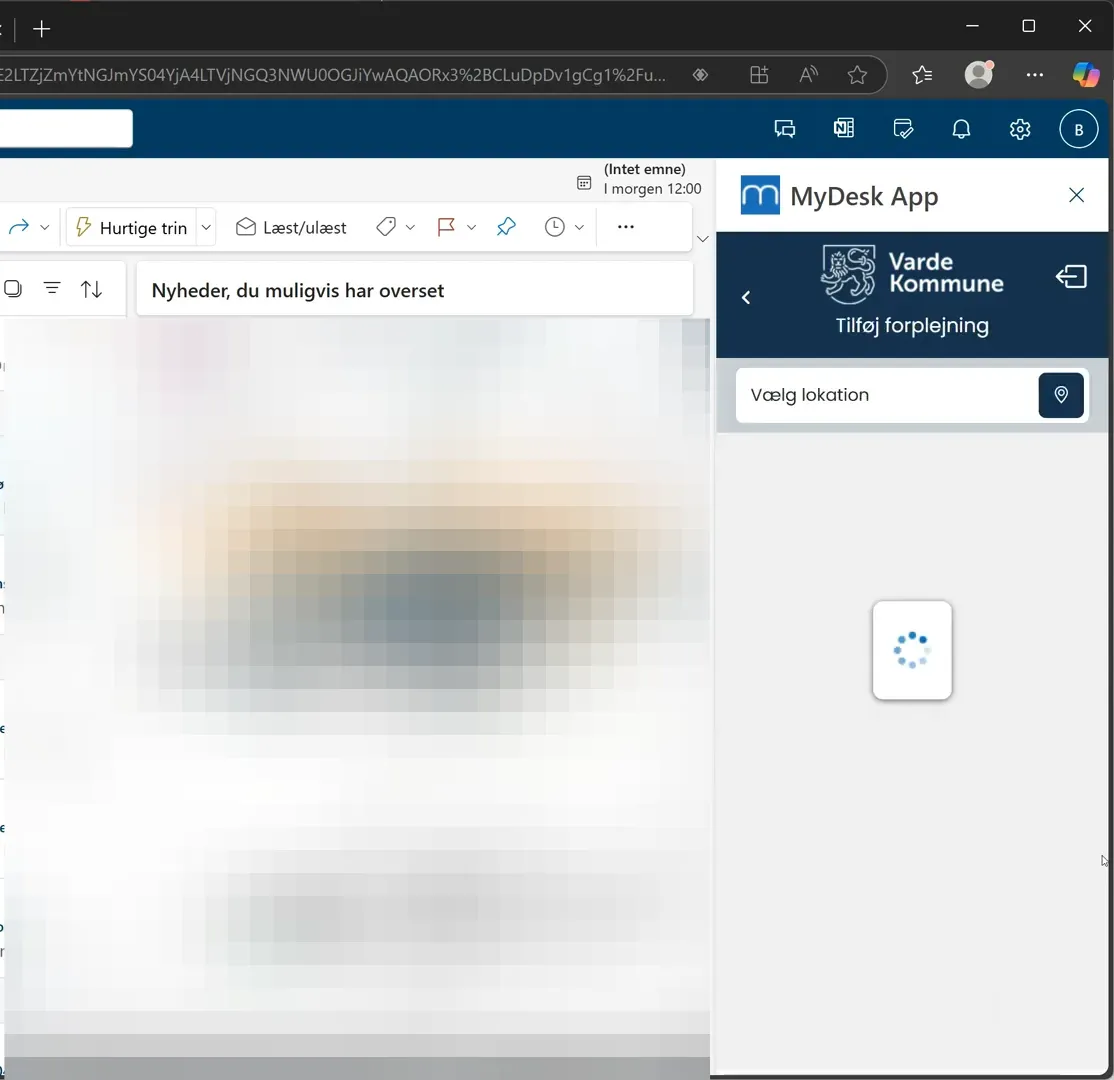The height and width of the screenshot is (1080, 1114).
Task: Open the upcoming event I morgen 12:00
Action: (652, 179)
